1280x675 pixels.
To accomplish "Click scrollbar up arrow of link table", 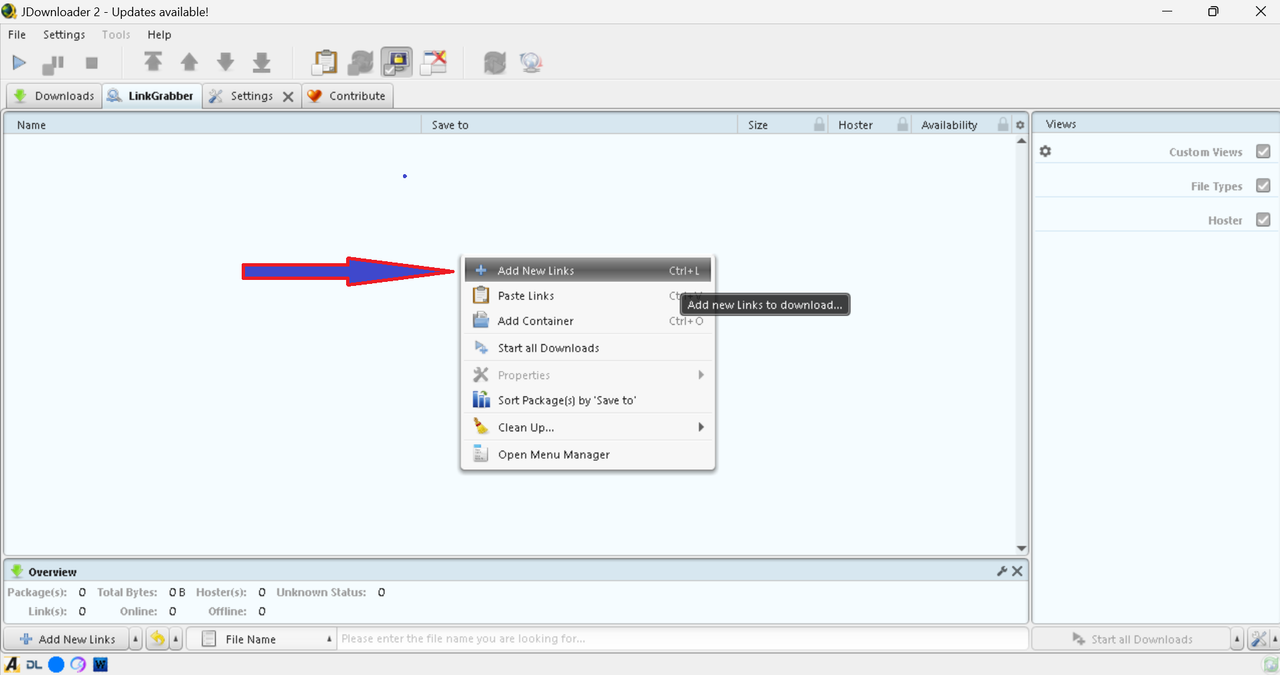I will tap(1021, 141).
